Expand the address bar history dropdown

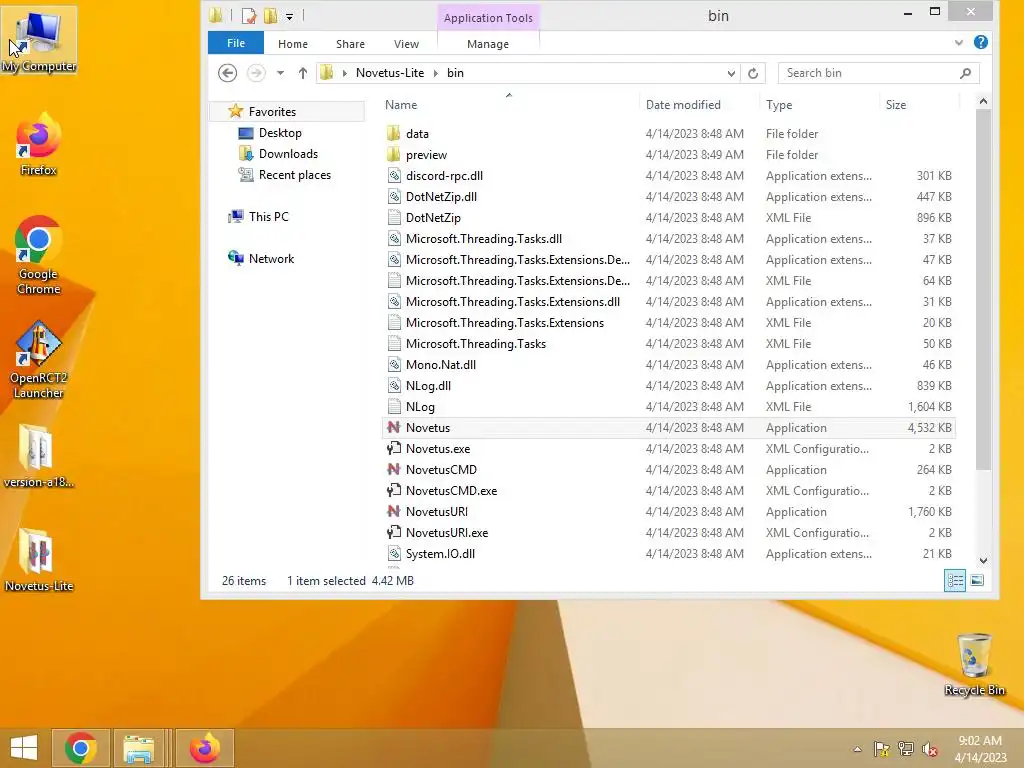(x=731, y=73)
